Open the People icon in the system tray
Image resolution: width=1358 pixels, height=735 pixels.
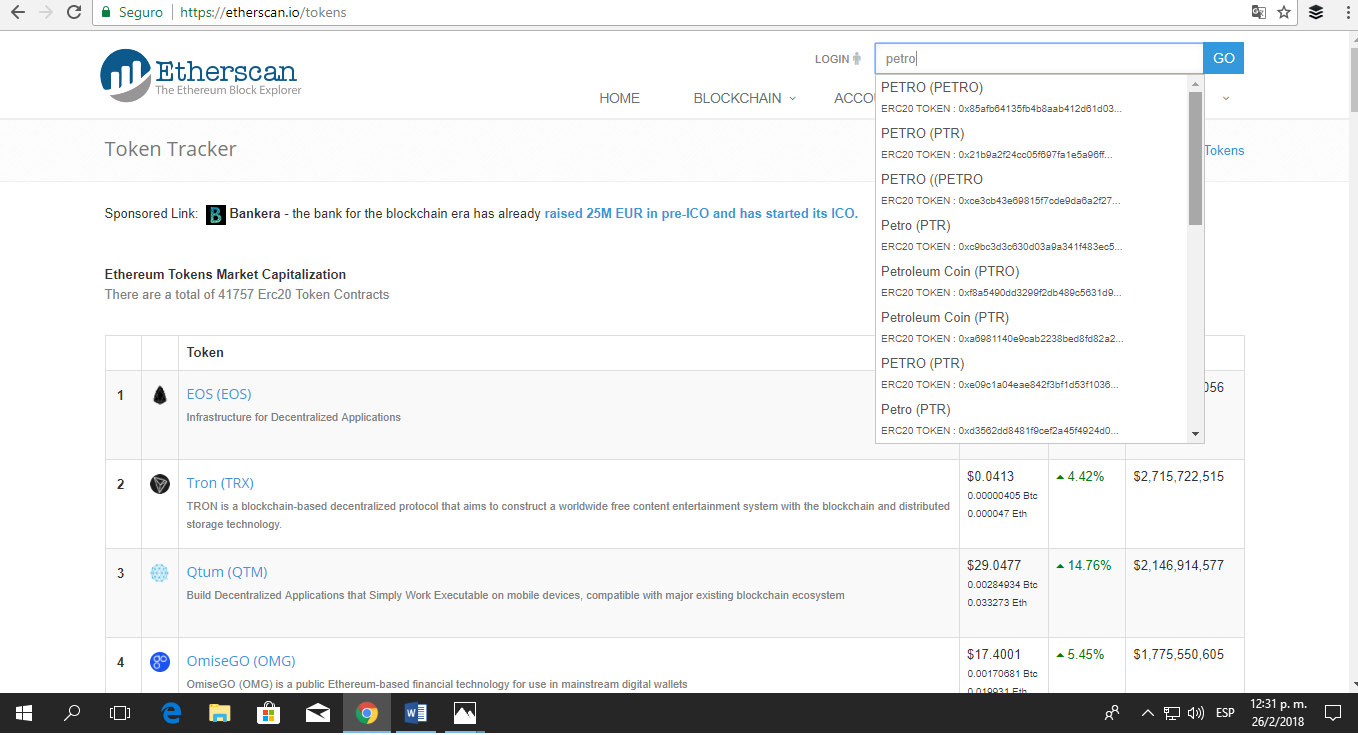[1112, 713]
